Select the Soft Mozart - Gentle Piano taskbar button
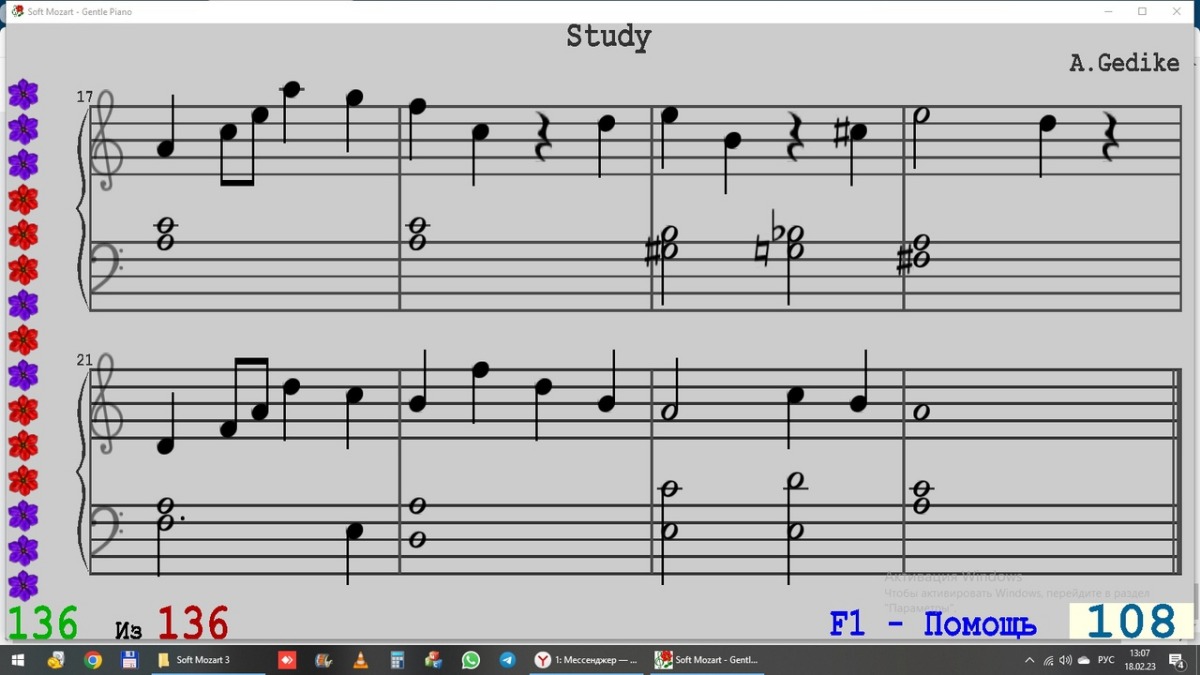The width and height of the screenshot is (1200, 675). click(x=708, y=660)
